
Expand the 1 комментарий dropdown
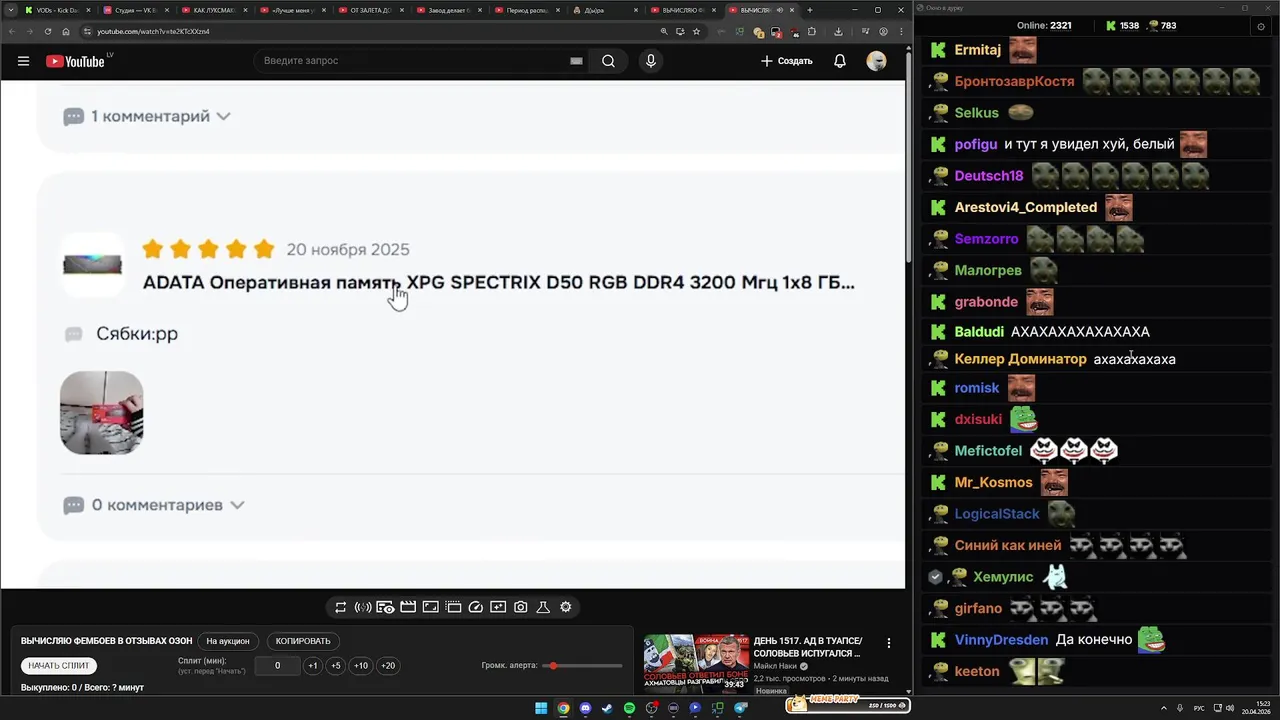pos(147,116)
